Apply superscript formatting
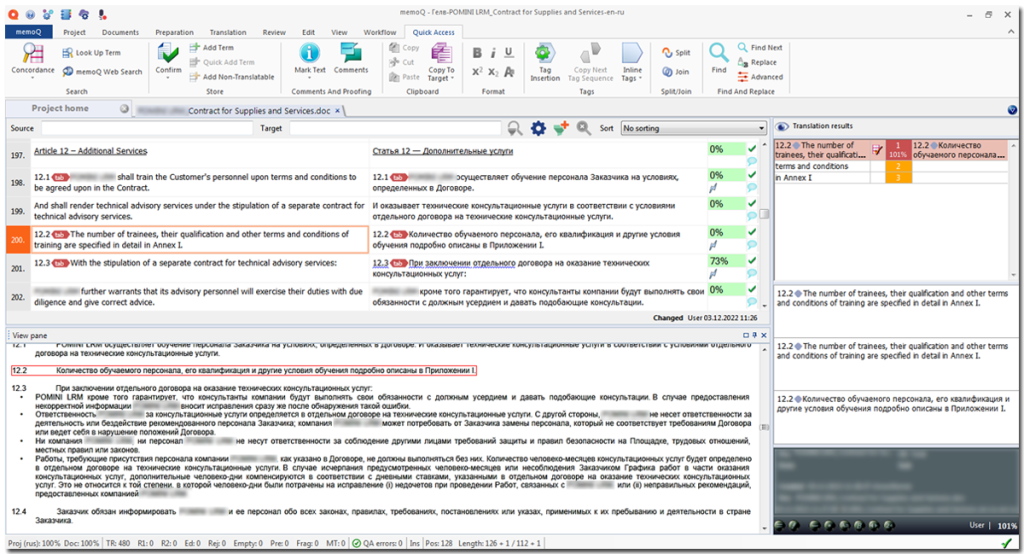The image size is (1024, 554). coord(477,72)
